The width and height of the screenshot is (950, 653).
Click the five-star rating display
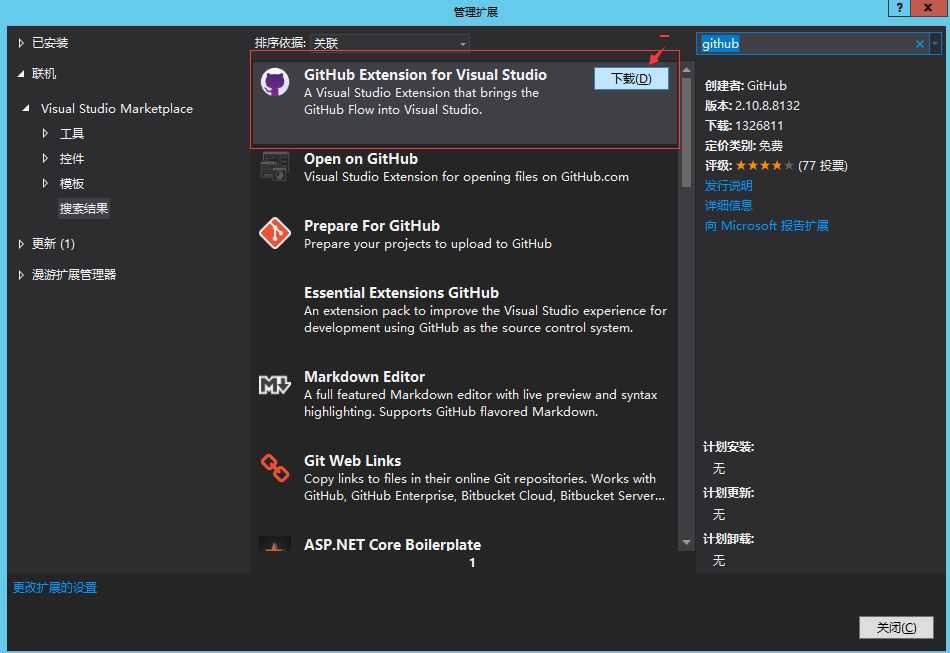[764, 165]
